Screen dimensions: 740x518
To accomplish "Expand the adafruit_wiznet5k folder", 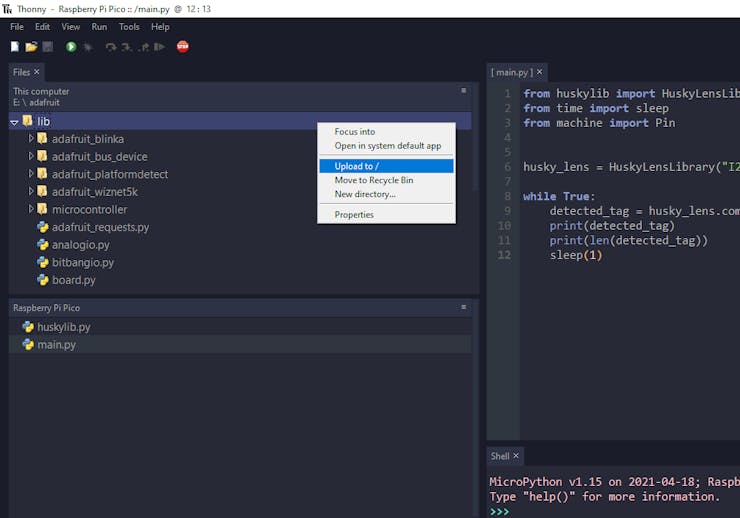I will [31, 191].
